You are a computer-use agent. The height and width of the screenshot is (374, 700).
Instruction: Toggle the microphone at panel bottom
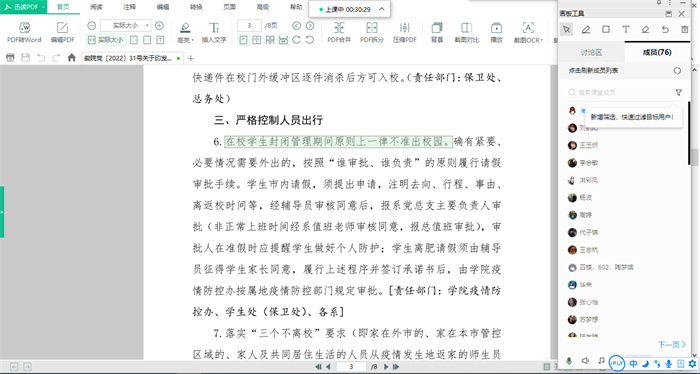[569, 361]
